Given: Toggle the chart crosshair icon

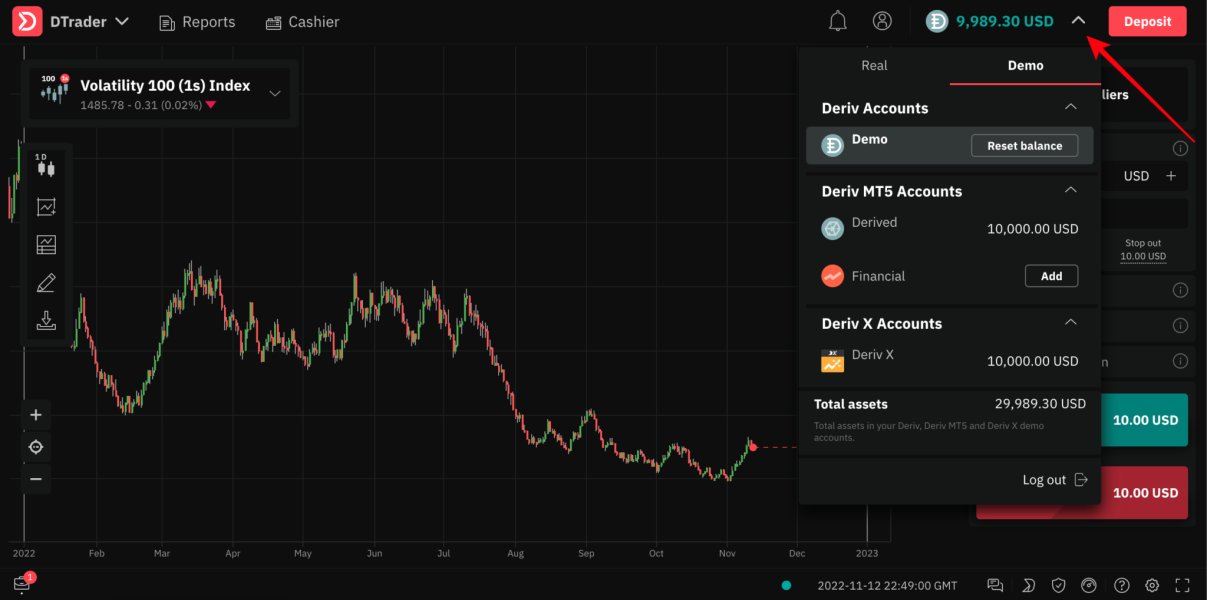Looking at the screenshot, I should point(36,447).
